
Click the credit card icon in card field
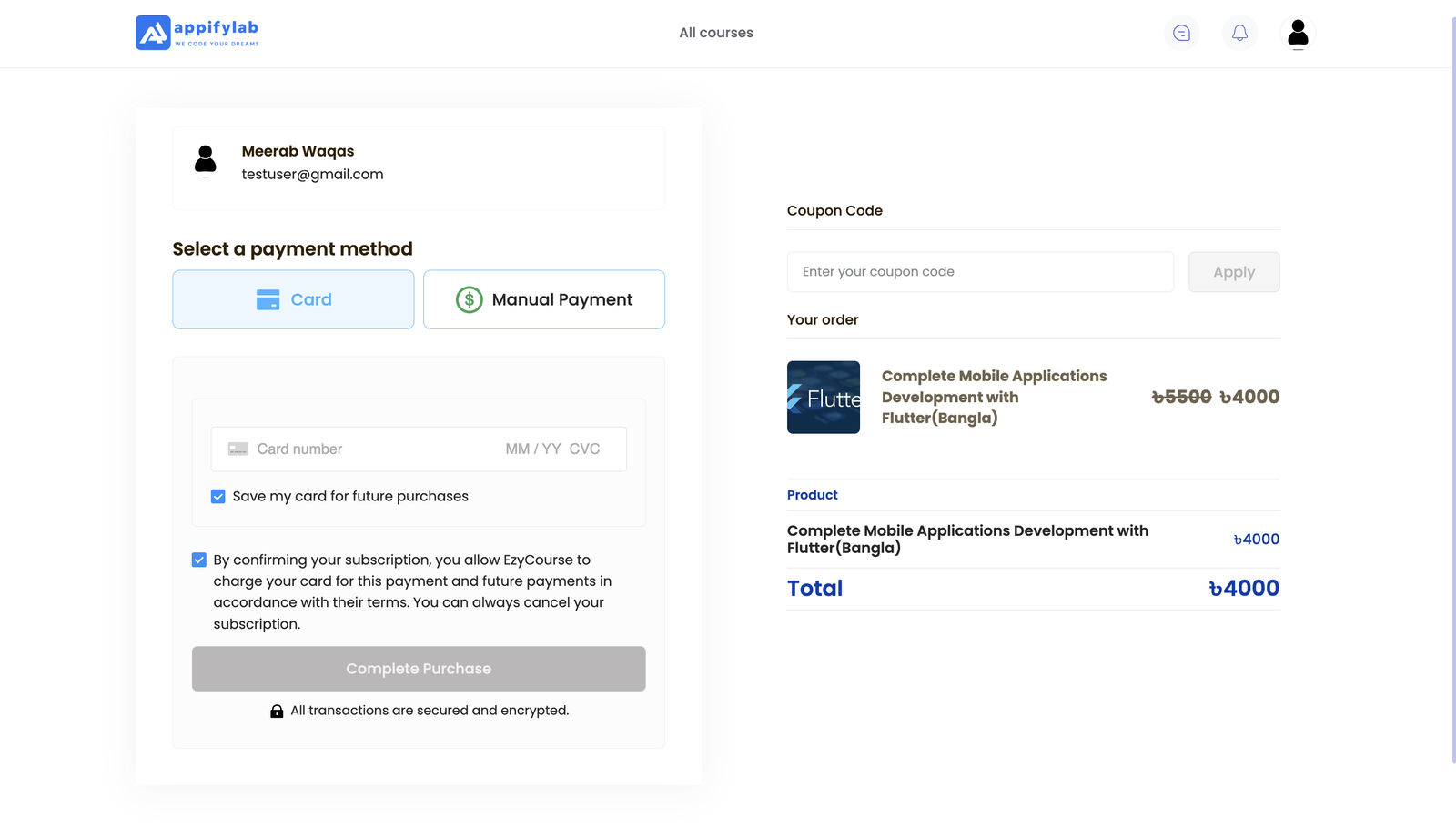coord(238,449)
